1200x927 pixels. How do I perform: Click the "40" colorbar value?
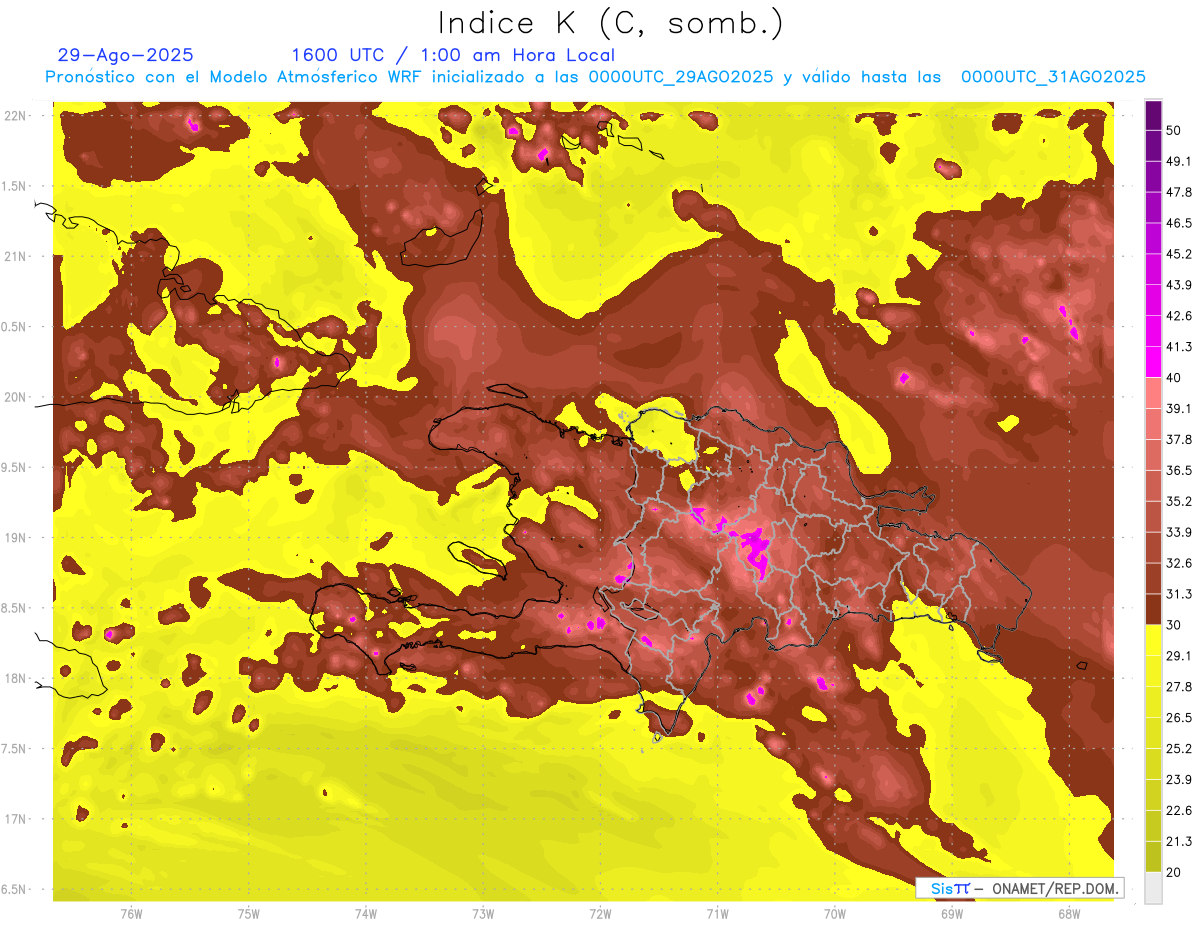(x=1174, y=377)
